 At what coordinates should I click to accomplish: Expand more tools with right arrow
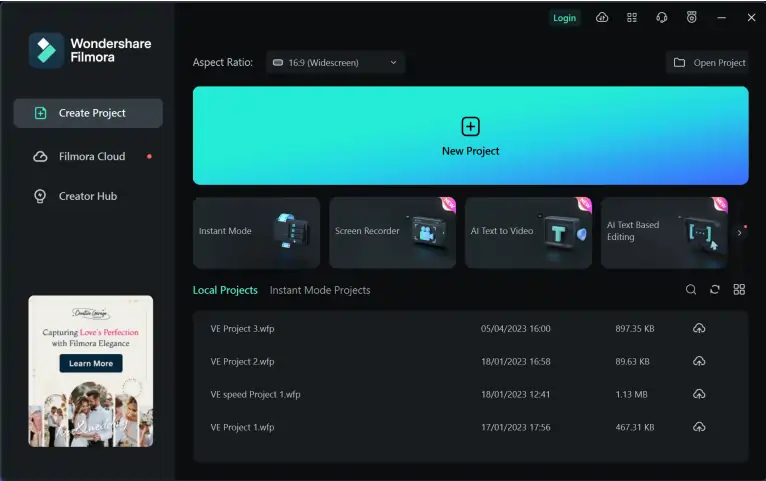point(739,232)
